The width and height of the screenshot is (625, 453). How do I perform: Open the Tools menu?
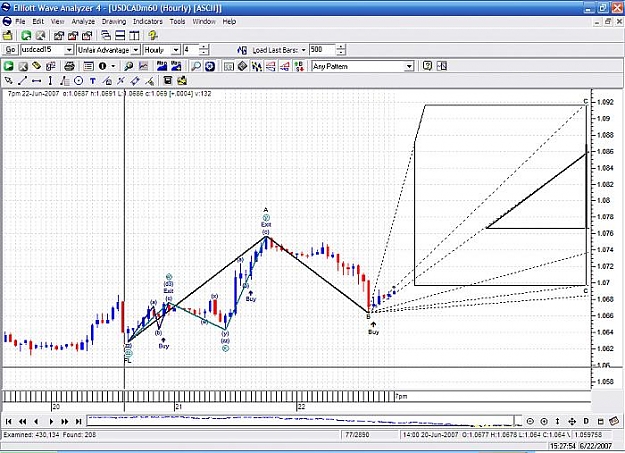coord(177,22)
